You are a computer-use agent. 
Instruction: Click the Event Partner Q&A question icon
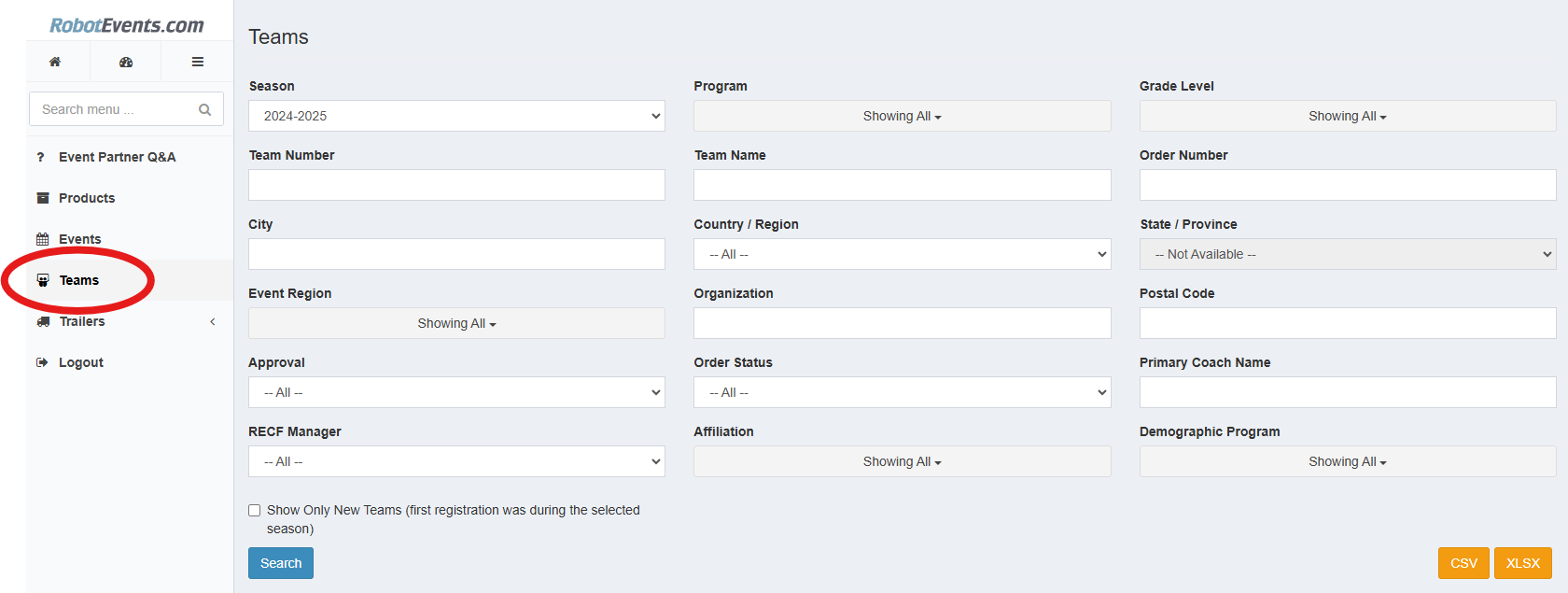(x=40, y=157)
